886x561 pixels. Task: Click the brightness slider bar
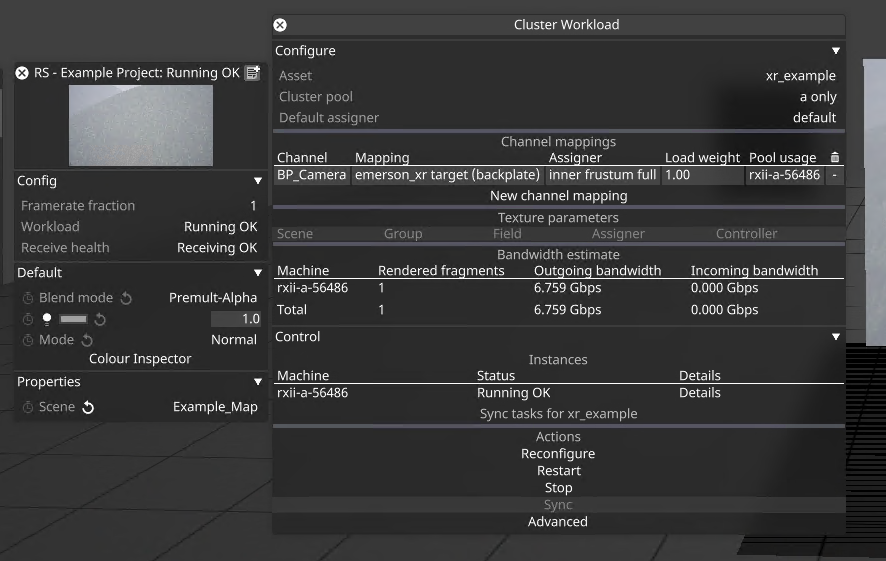(x=73, y=319)
